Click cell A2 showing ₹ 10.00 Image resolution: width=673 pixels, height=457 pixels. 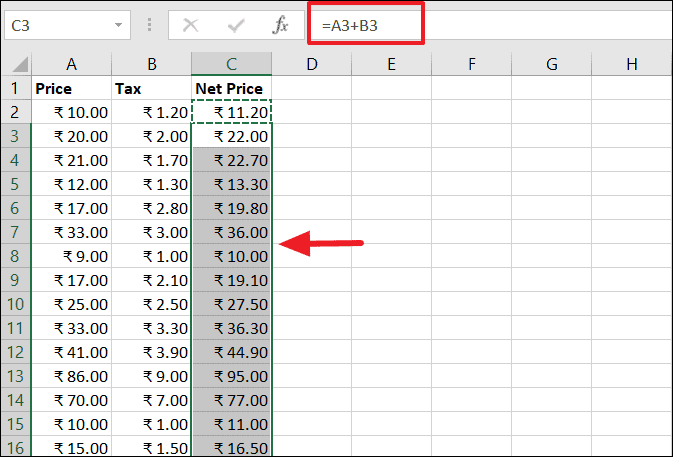71,112
